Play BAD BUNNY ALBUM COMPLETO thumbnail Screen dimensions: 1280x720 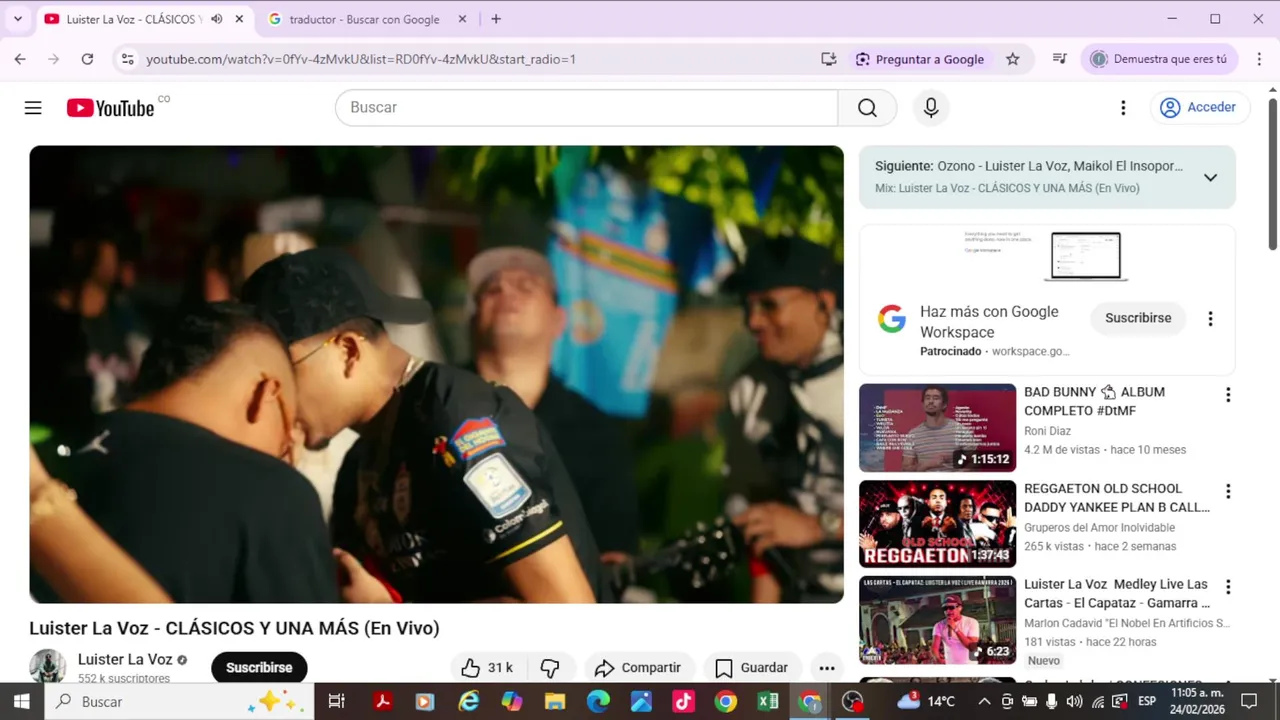click(937, 428)
